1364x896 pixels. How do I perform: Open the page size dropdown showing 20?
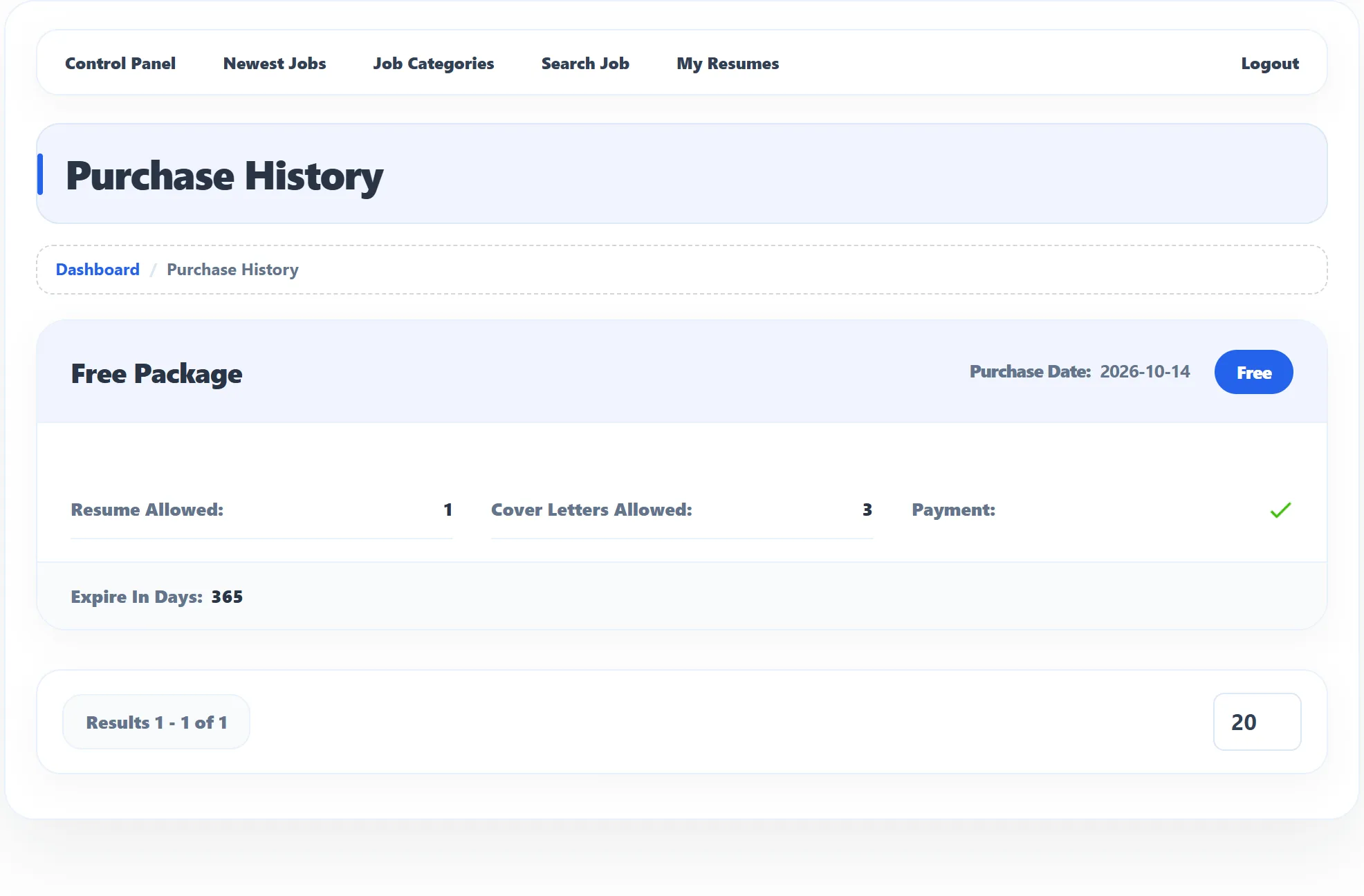[1257, 722]
